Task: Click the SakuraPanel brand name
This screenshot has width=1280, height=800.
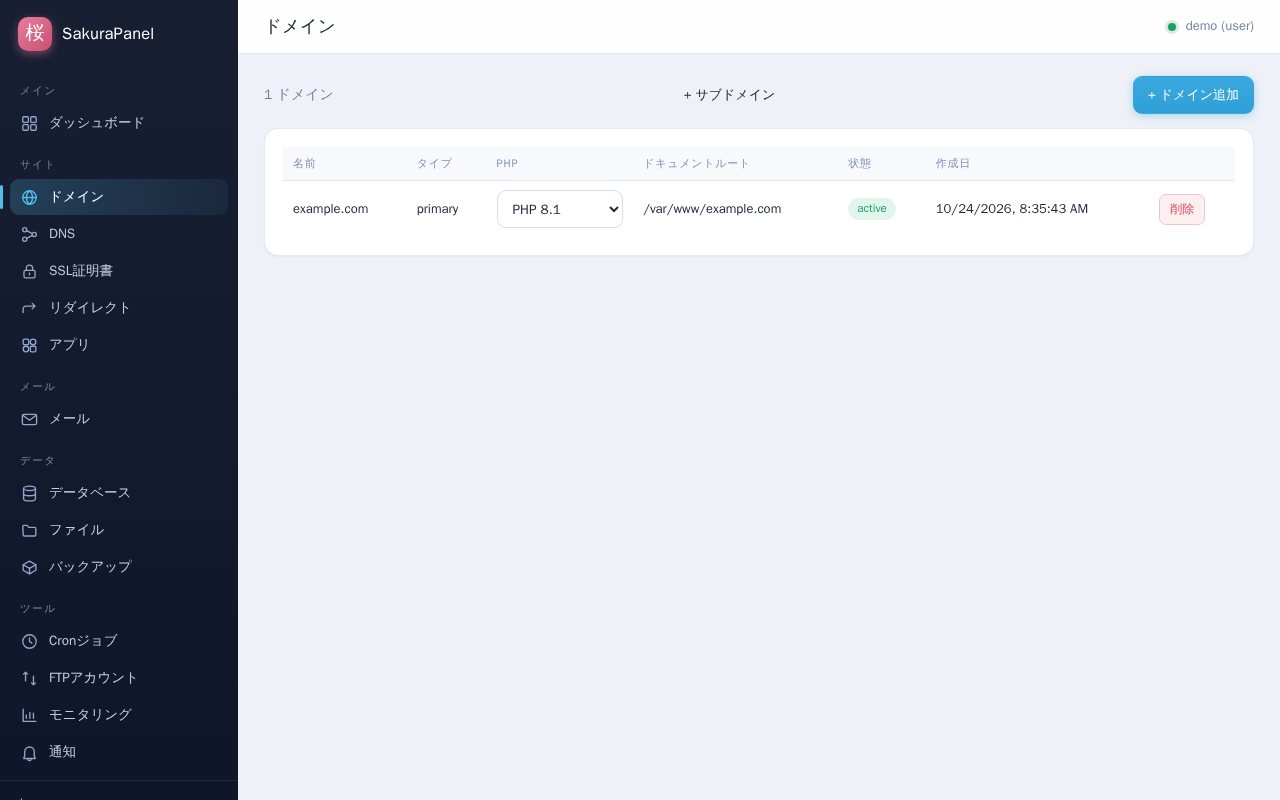Action: click(x=108, y=33)
